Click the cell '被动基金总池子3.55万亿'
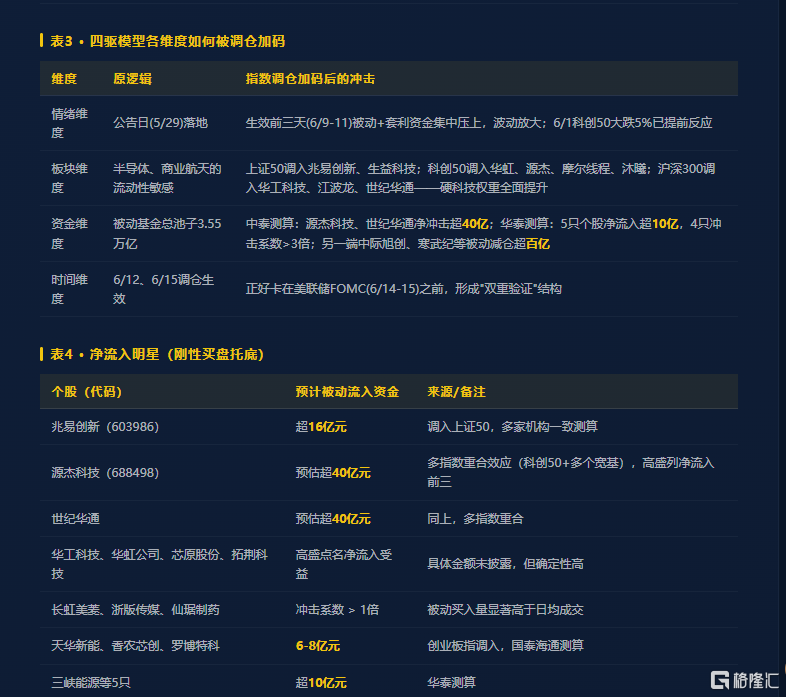This screenshot has height=697, width=786. (x=167, y=234)
